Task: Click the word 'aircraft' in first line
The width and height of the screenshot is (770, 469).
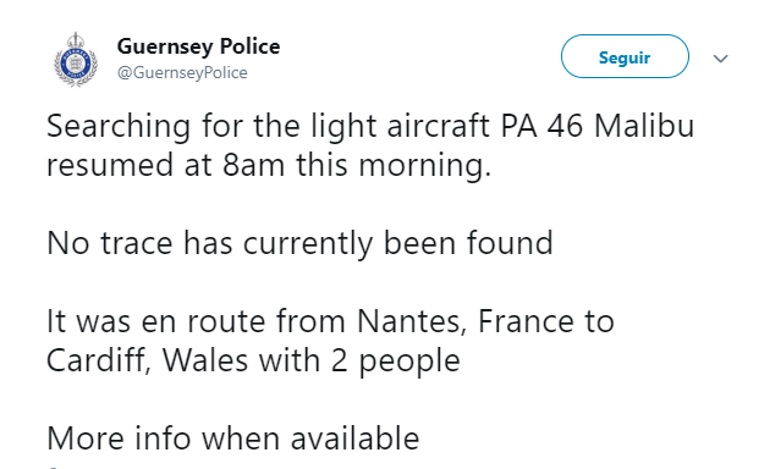Action: pos(438,126)
